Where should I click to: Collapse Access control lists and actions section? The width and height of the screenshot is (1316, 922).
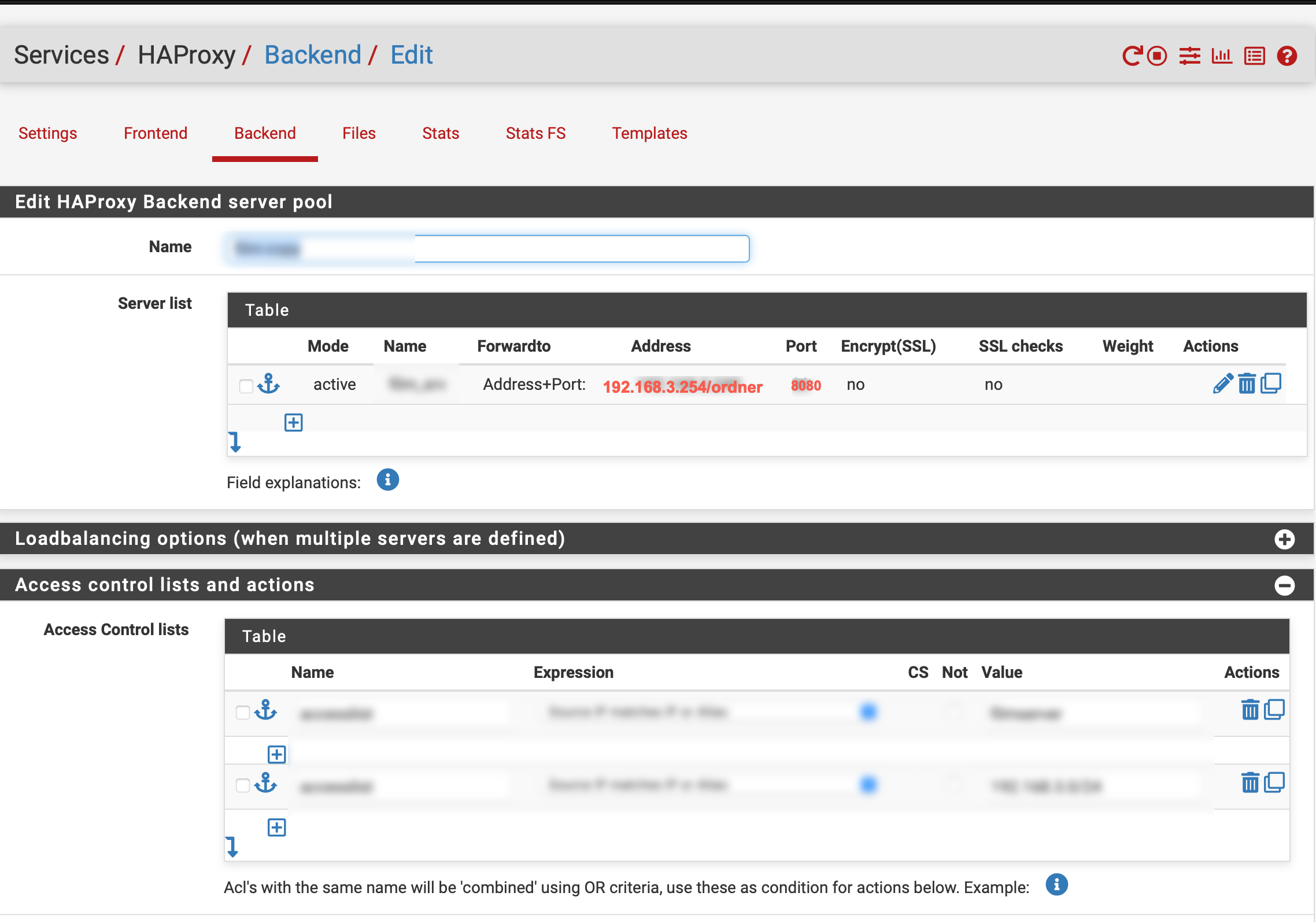point(1284,585)
